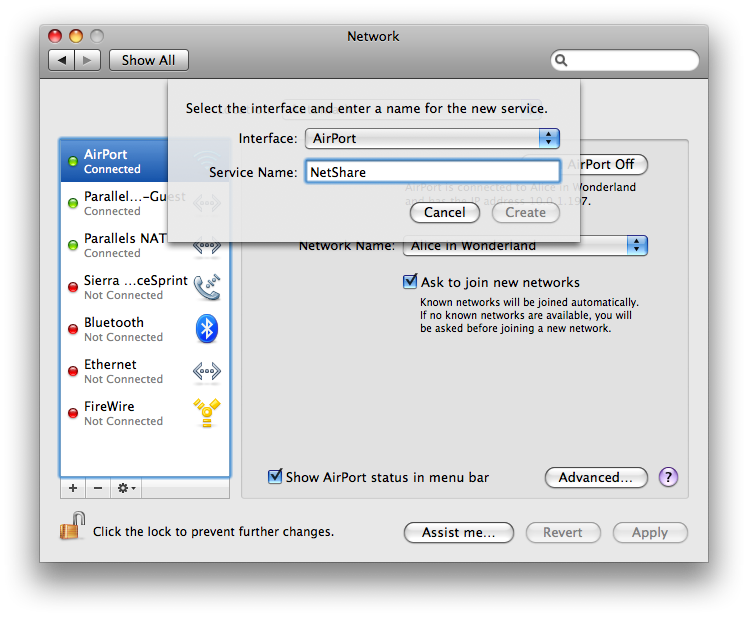Image resolution: width=748 pixels, height=617 pixels.
Task: Open the purple help button
Action: tap(668, 477)
